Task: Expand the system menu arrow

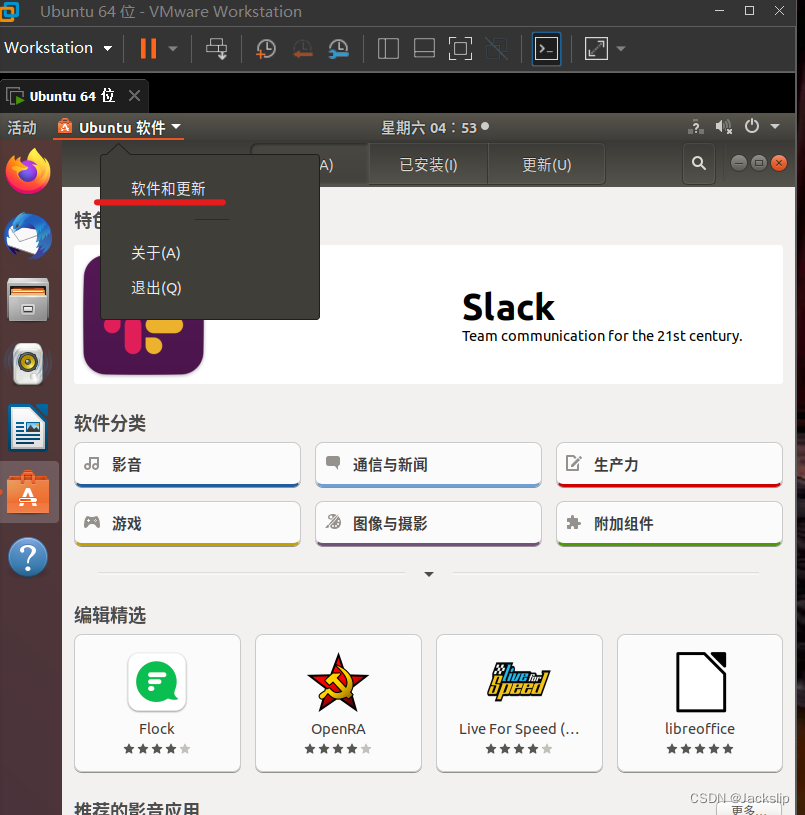Action: pos(775,126)
